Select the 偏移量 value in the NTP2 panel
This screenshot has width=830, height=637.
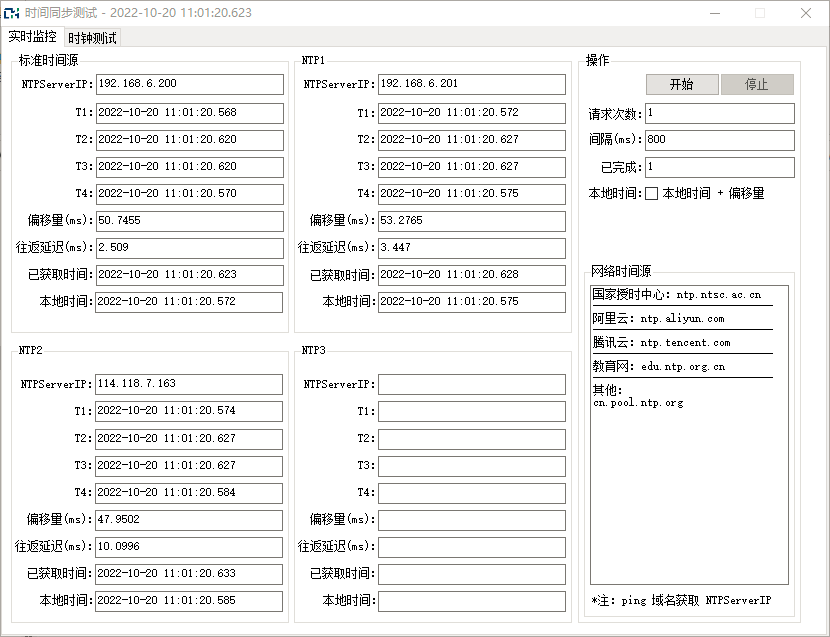[189, 519]
